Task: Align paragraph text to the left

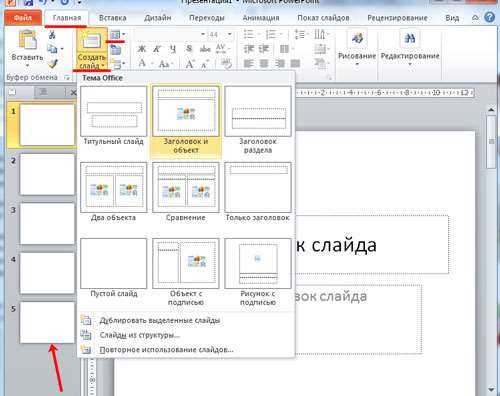Action: (x=249, y=63)
